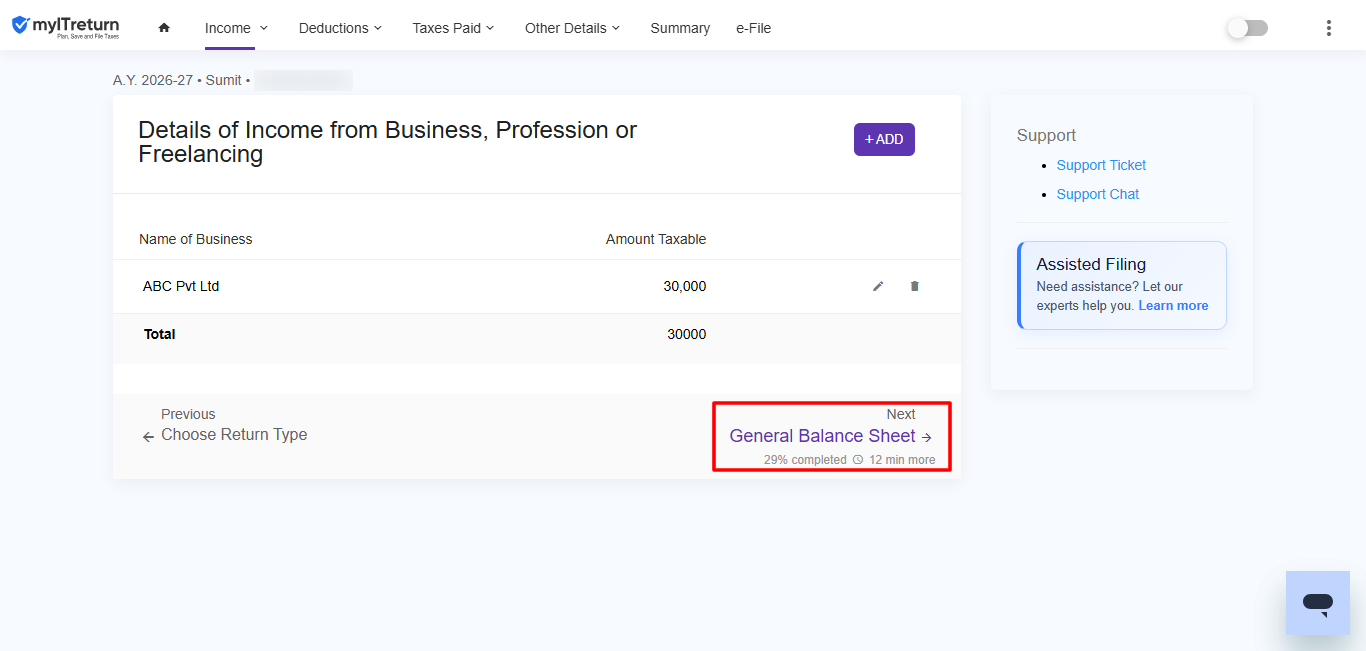The width and height of the screenshot is (1366, 651).
Task: Expand the Taxes Paid dropdown menu
Action: [453, 28]
